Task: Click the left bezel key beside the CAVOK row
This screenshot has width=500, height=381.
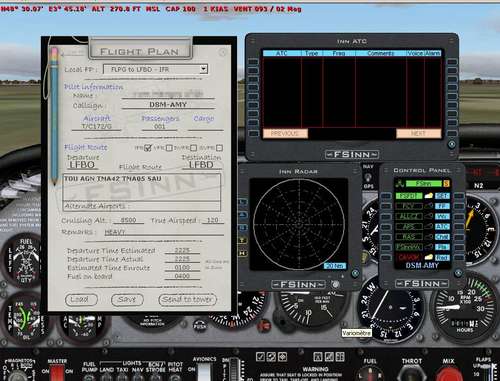Action: (386, 257)
